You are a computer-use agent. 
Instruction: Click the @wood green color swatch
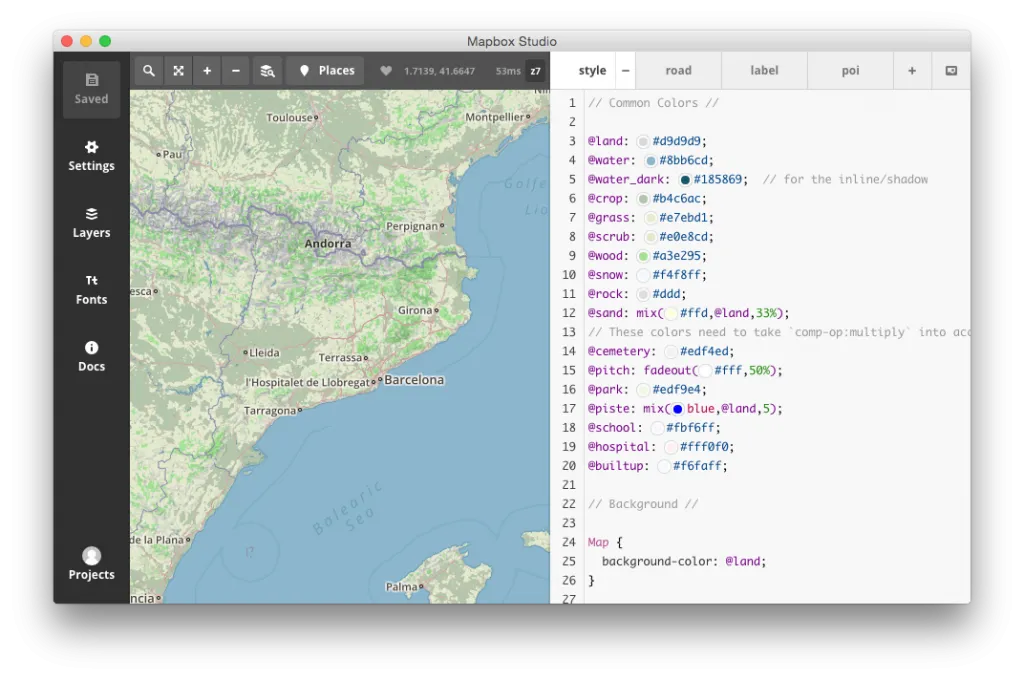click(643, 256)
